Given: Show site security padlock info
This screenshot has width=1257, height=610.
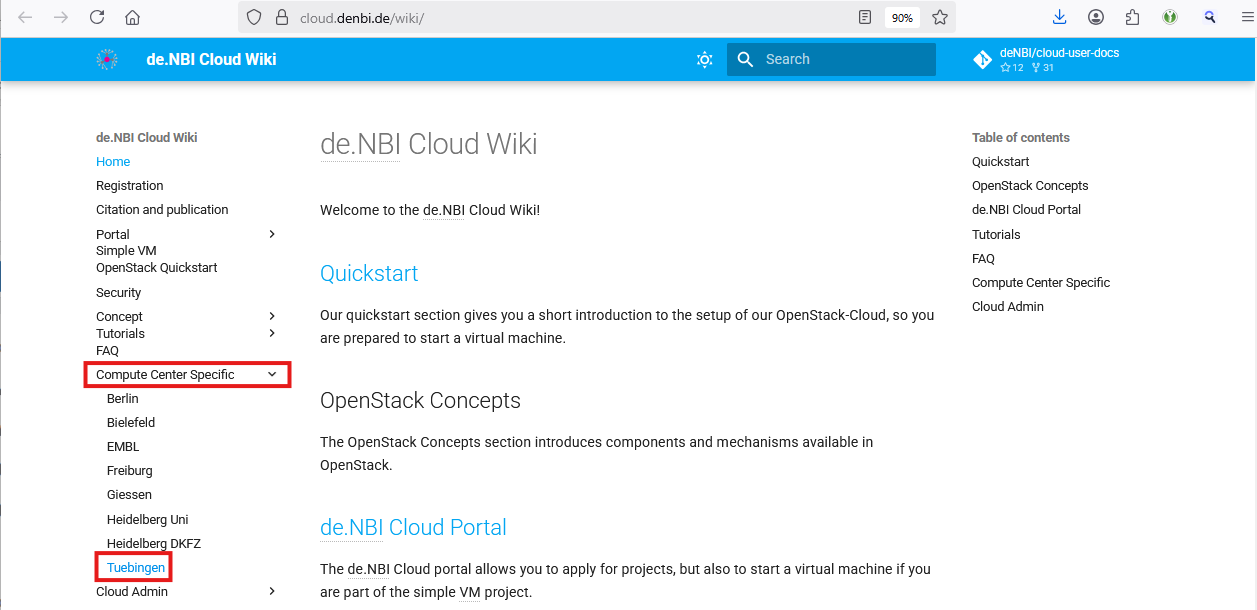Looking at the screenshot, I should (x=281, y=18).
